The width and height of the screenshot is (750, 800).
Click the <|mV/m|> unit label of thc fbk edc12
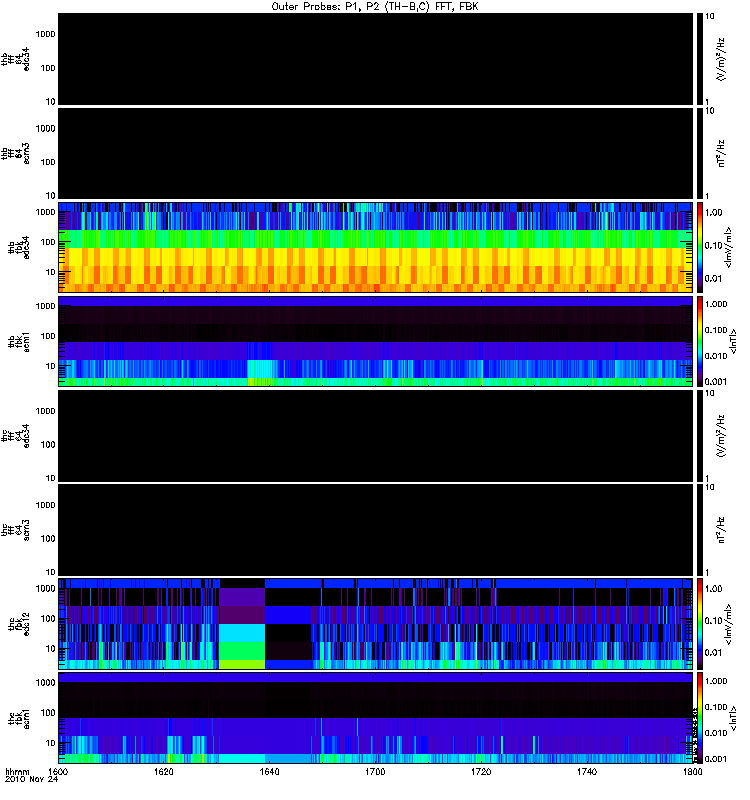(729, 624)
